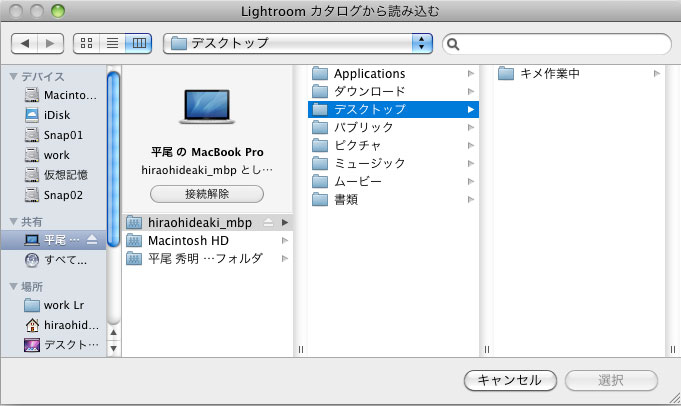Select the shared computer 平尾 in sidebar
681x406 pixels.
pyautogui.click(x=53, y=240)
